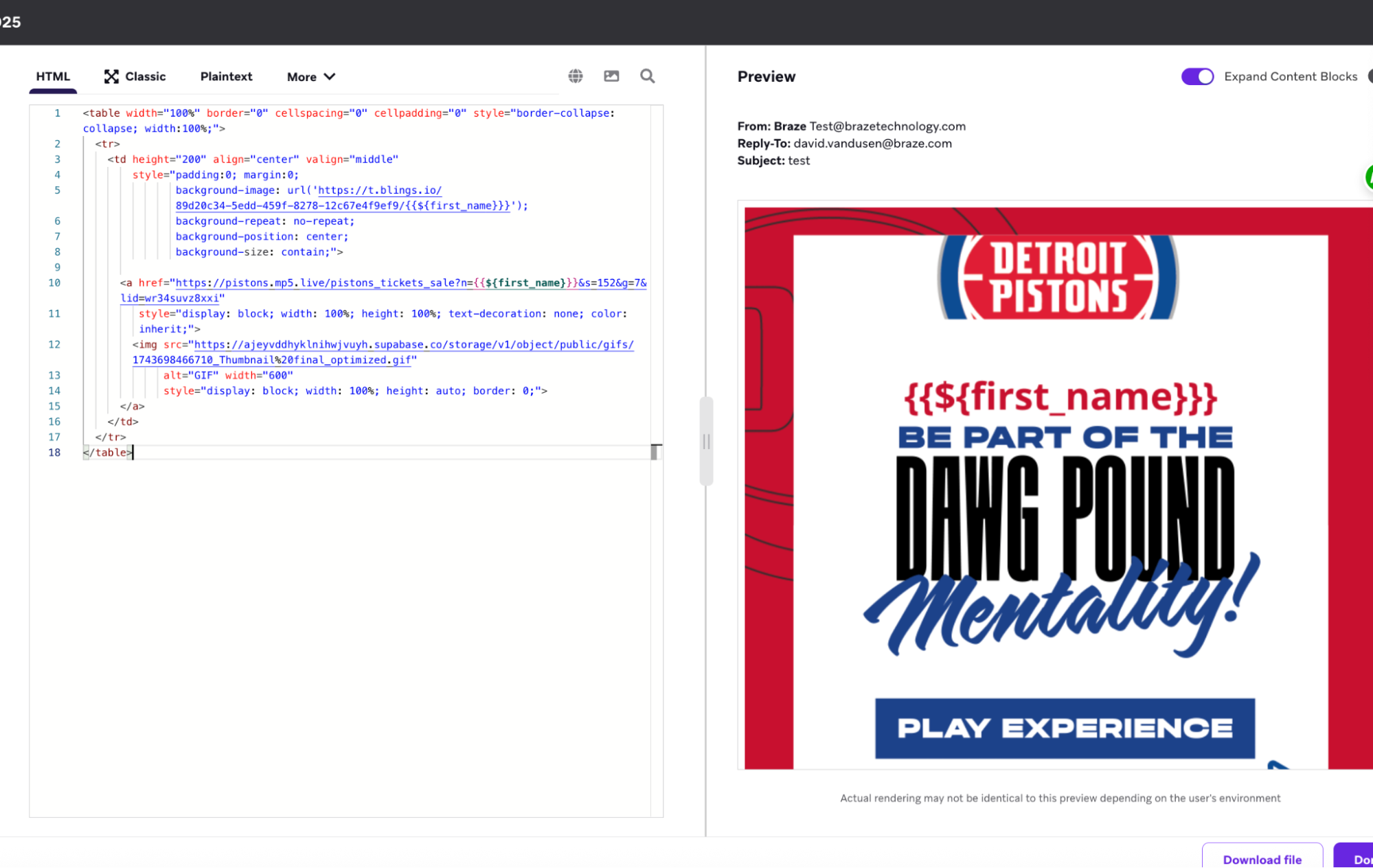This screenshot has height=868, width=1373.
Task: Click the PLAY EXPERIENCE button in preview
Action: [1065, 728]
